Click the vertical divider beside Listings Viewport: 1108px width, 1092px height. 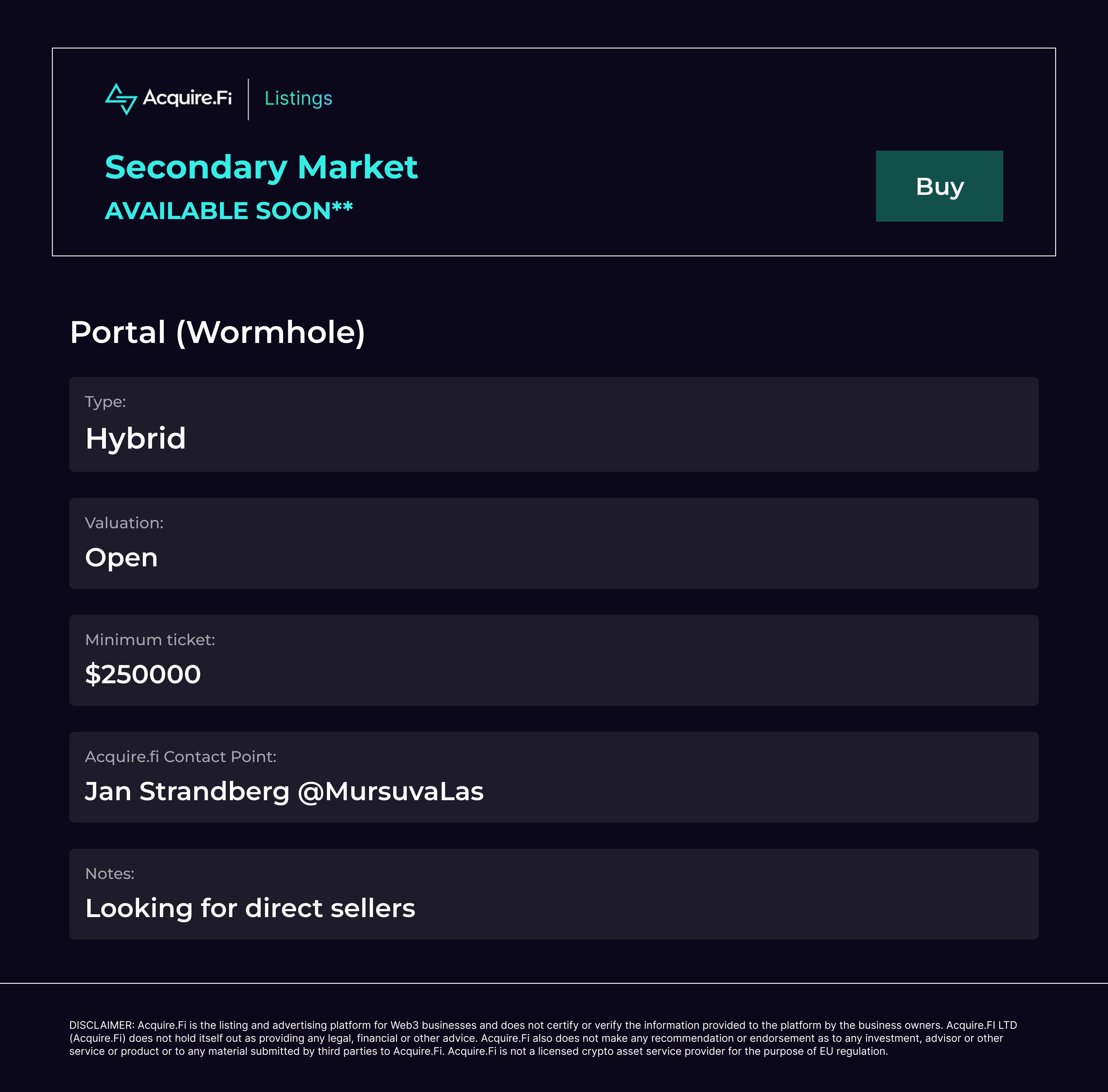(248, 99)
